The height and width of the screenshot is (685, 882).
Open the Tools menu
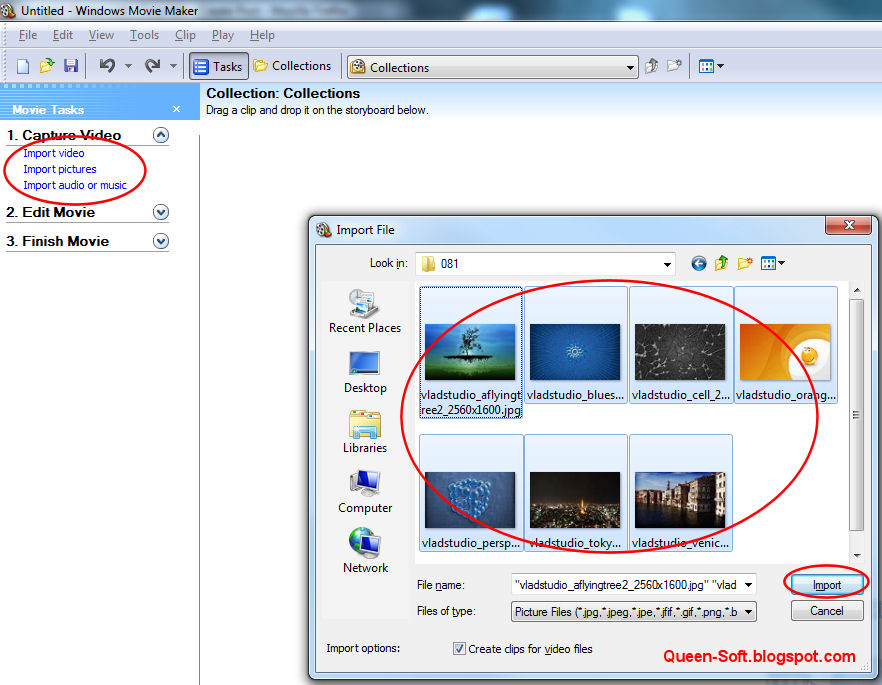(145, 35)
